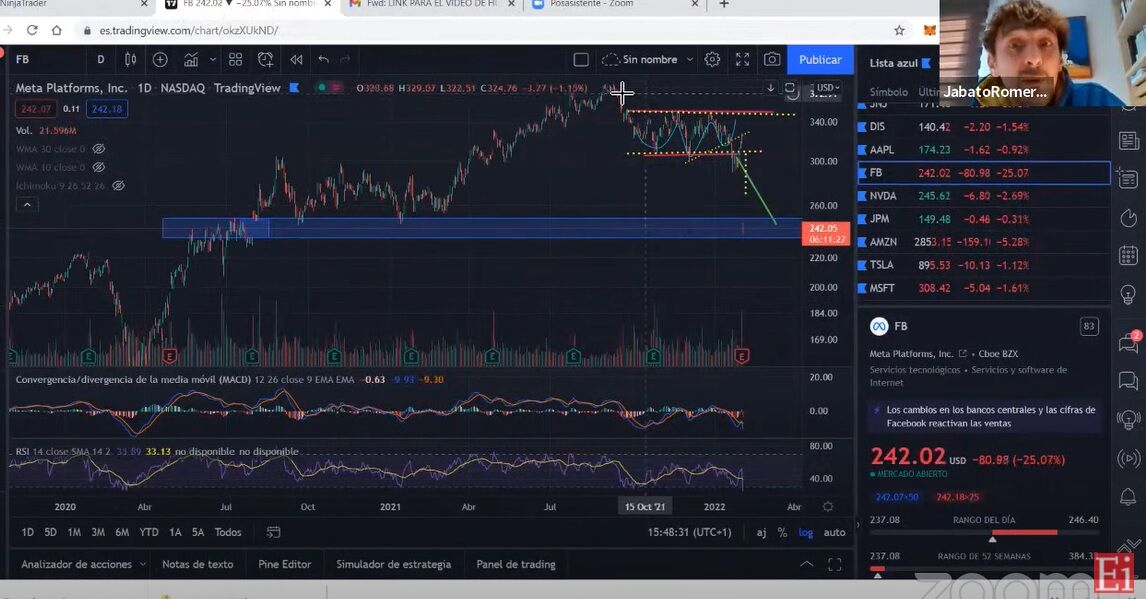Redo the chart action

[x=345, y=59]
